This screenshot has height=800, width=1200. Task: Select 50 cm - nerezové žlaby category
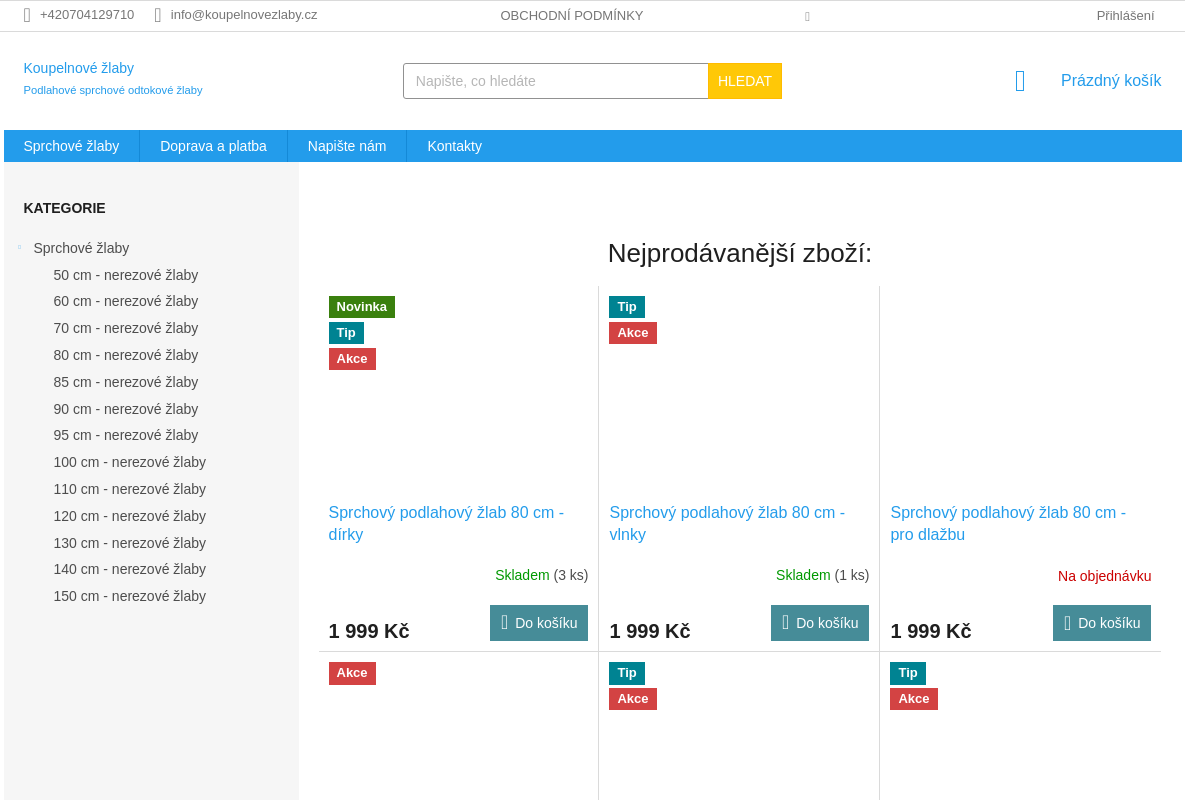pyautogui.click(x=126, y=275)
